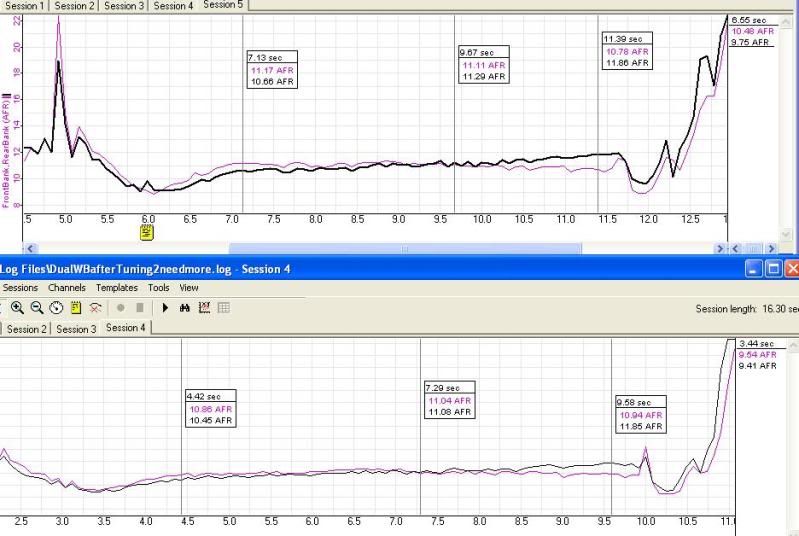Switch to Session 3 tab in lower window
The height and width of the screenshot is (536, 799).
tap(76, 329)
